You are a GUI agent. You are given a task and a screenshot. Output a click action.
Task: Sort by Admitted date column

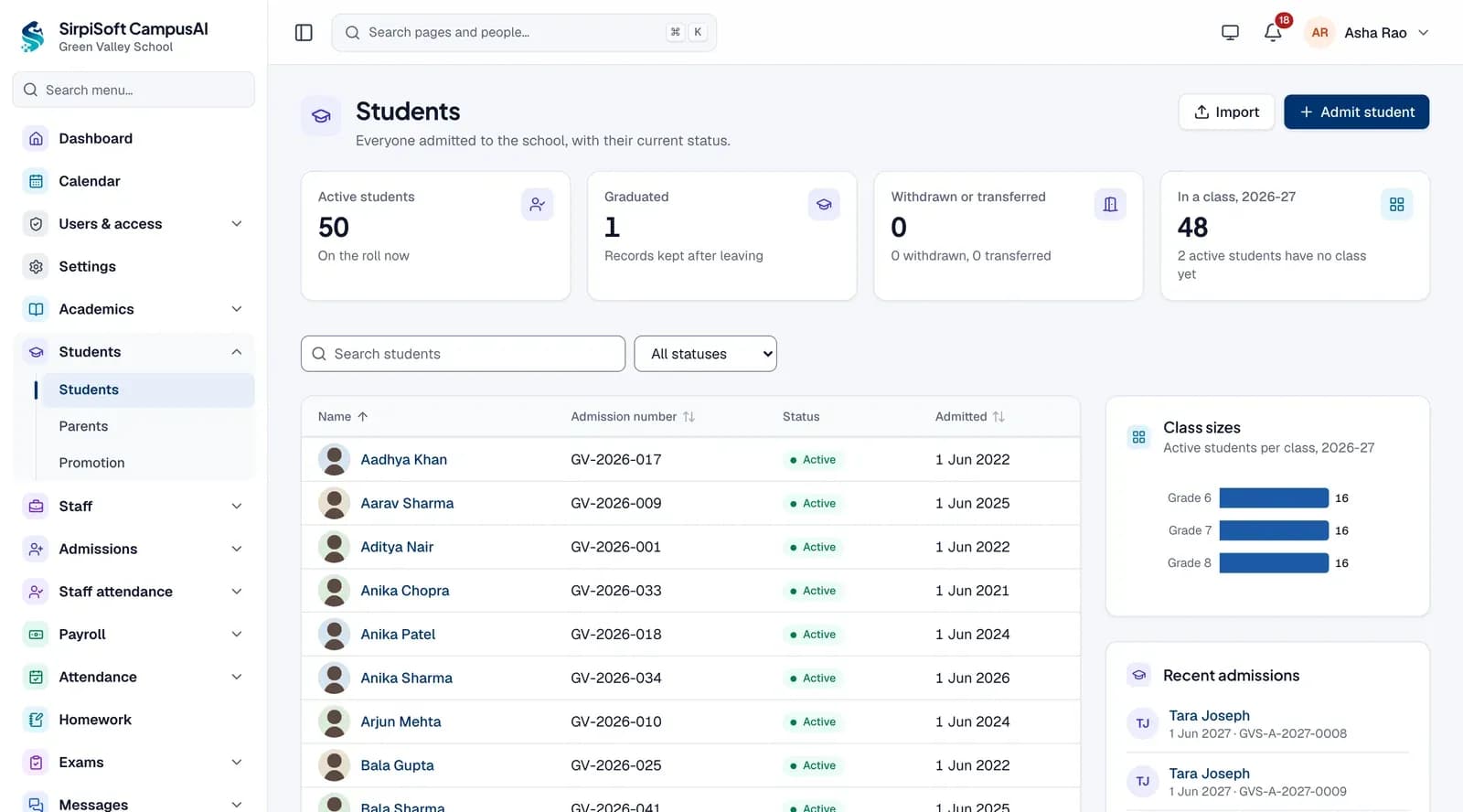pos(969,417)
